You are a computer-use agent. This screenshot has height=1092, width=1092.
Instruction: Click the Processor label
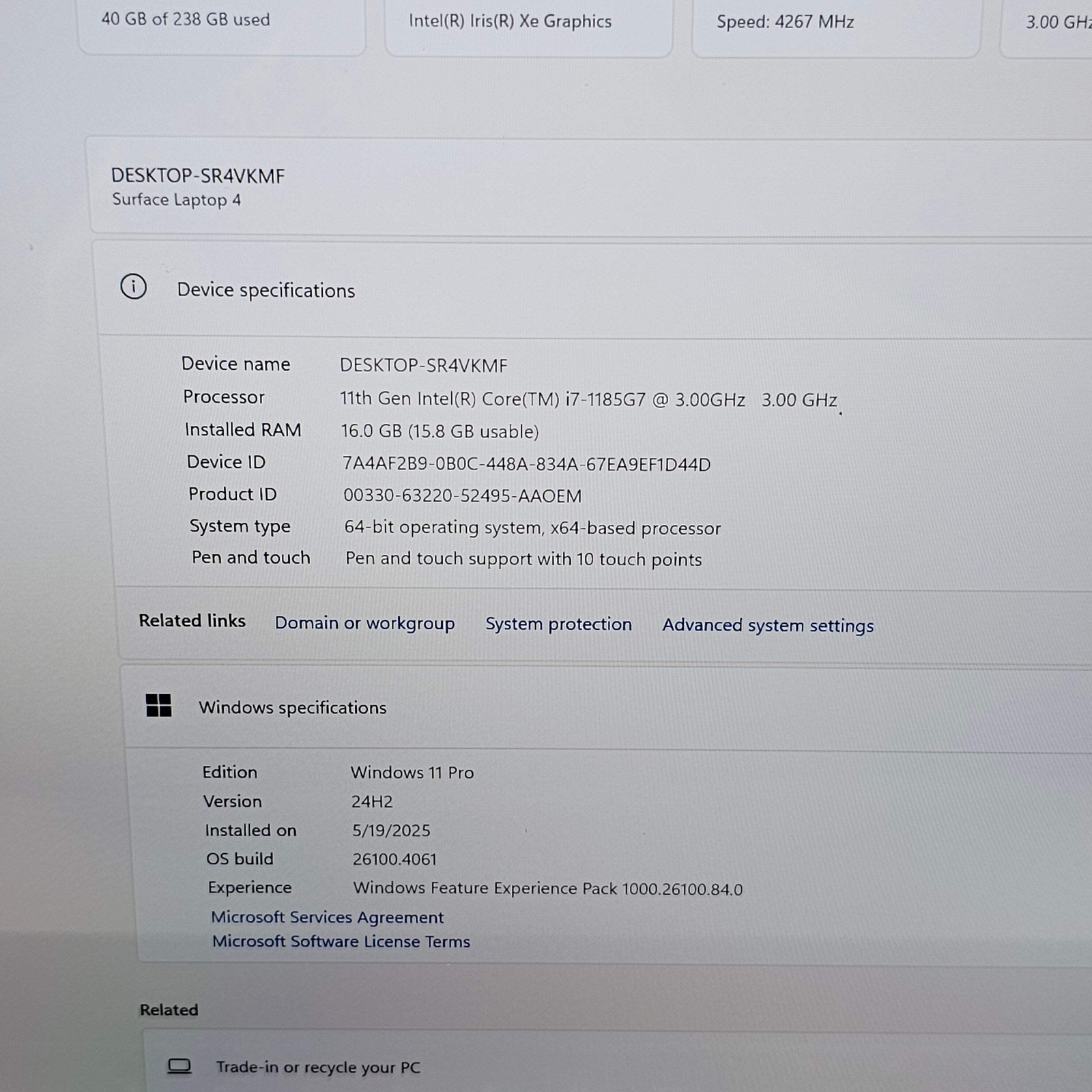coord(223,397)
